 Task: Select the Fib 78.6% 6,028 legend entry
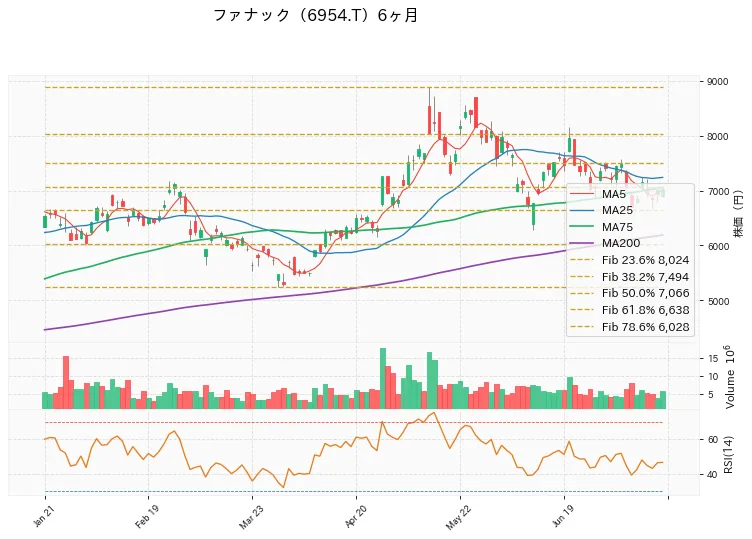(x=630, y=327)
